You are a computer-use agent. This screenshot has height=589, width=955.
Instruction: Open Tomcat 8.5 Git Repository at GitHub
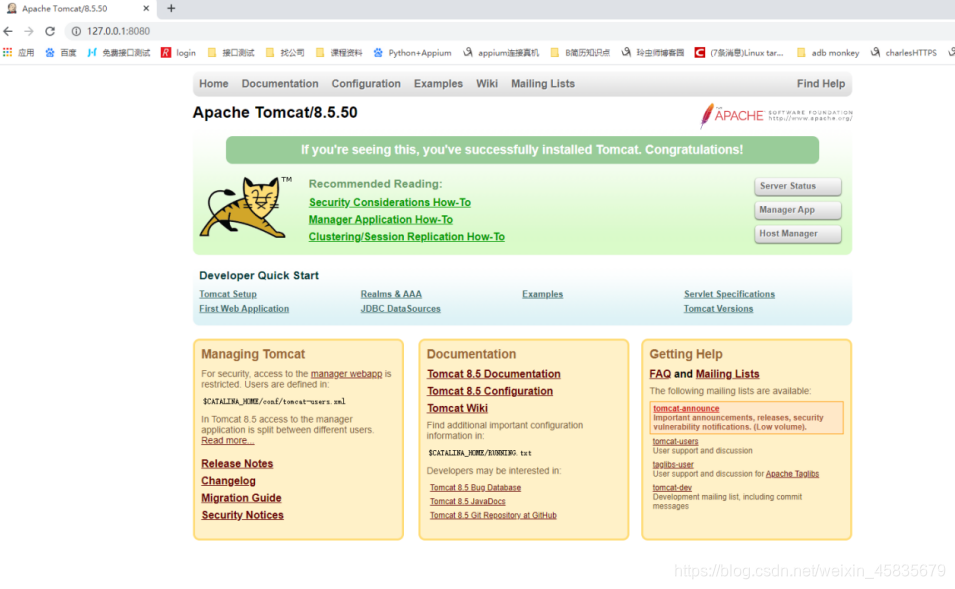493,515
